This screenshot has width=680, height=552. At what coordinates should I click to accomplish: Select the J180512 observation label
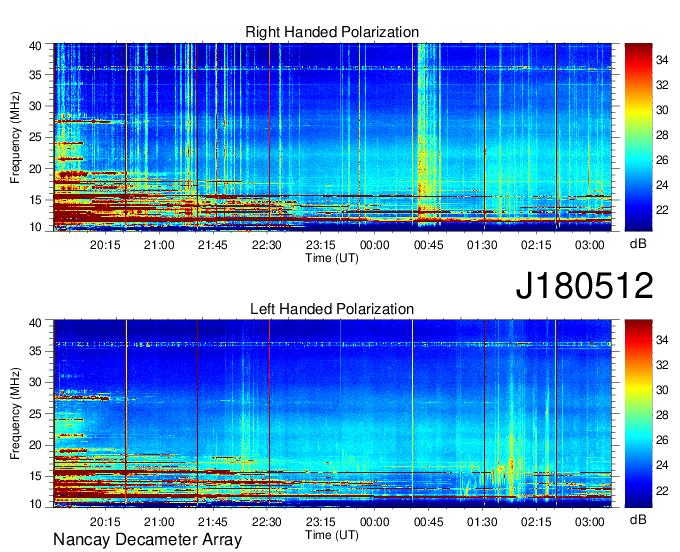(x=584, y=286)
